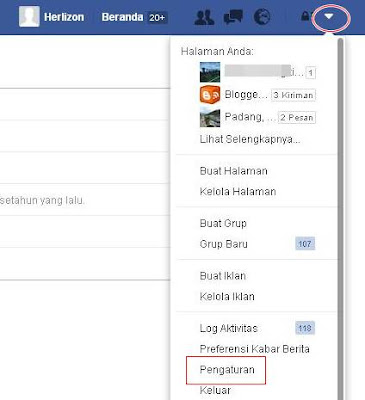Viewport: 365px width, 400px height.
Task: Click the text 'setahun yang lalu.'
Action: (43, 201)
